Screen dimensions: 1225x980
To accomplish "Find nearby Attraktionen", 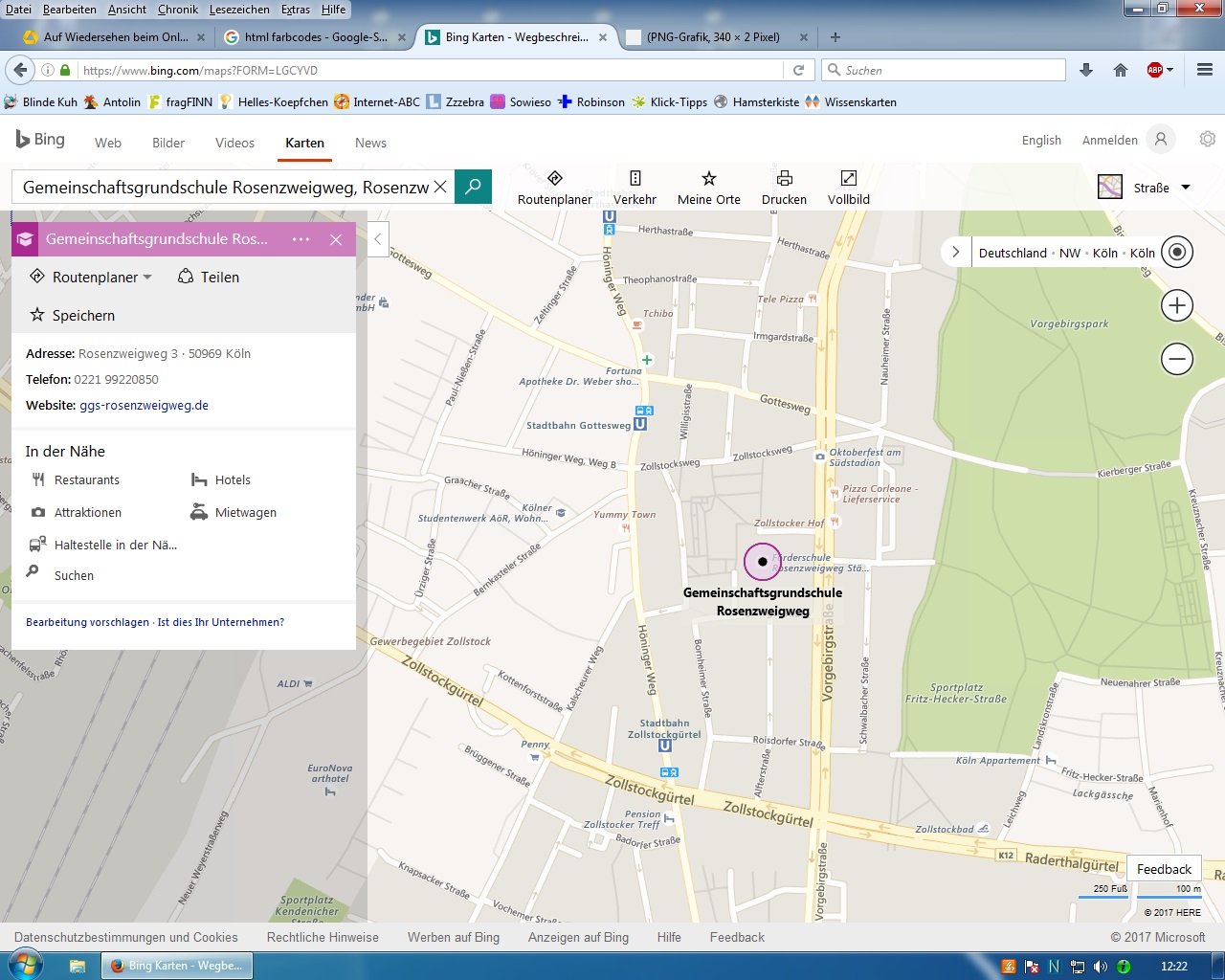I will 77,513.
